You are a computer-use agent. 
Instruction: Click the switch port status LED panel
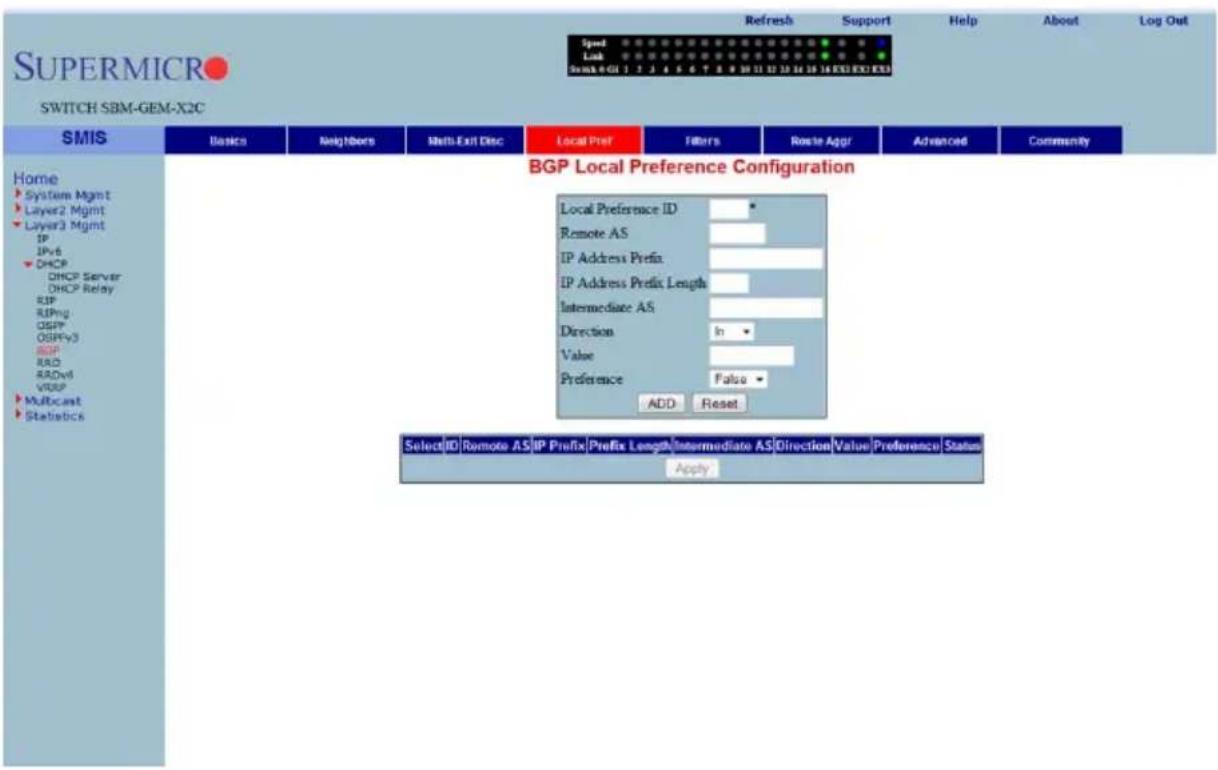click(728, 56)
